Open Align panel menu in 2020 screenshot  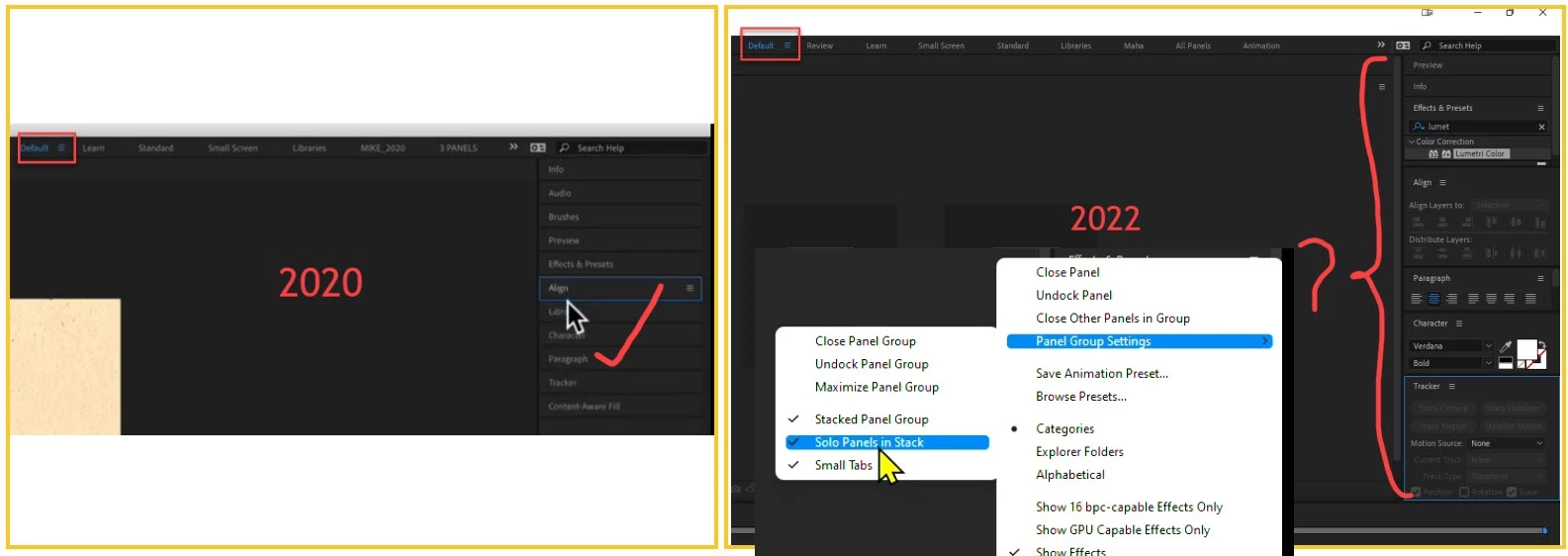click(690, 288)
